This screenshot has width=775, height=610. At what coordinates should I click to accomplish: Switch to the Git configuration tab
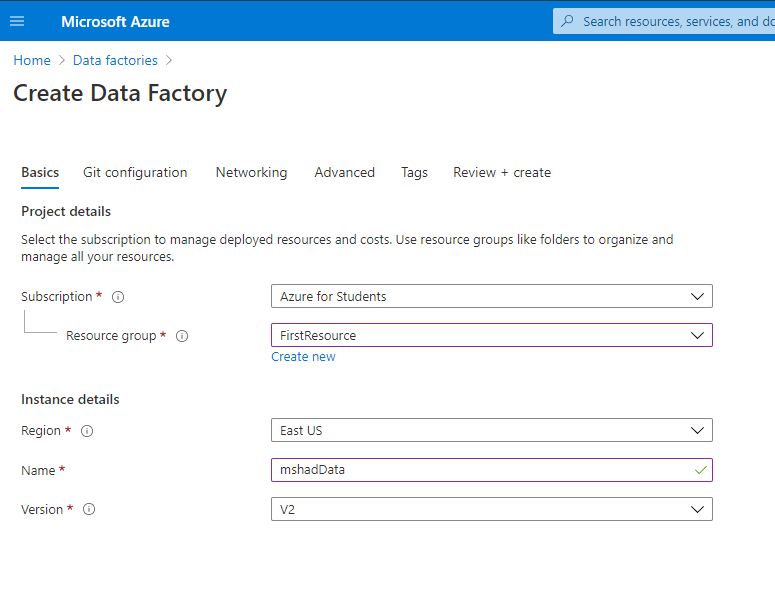[x=135, y=172]
